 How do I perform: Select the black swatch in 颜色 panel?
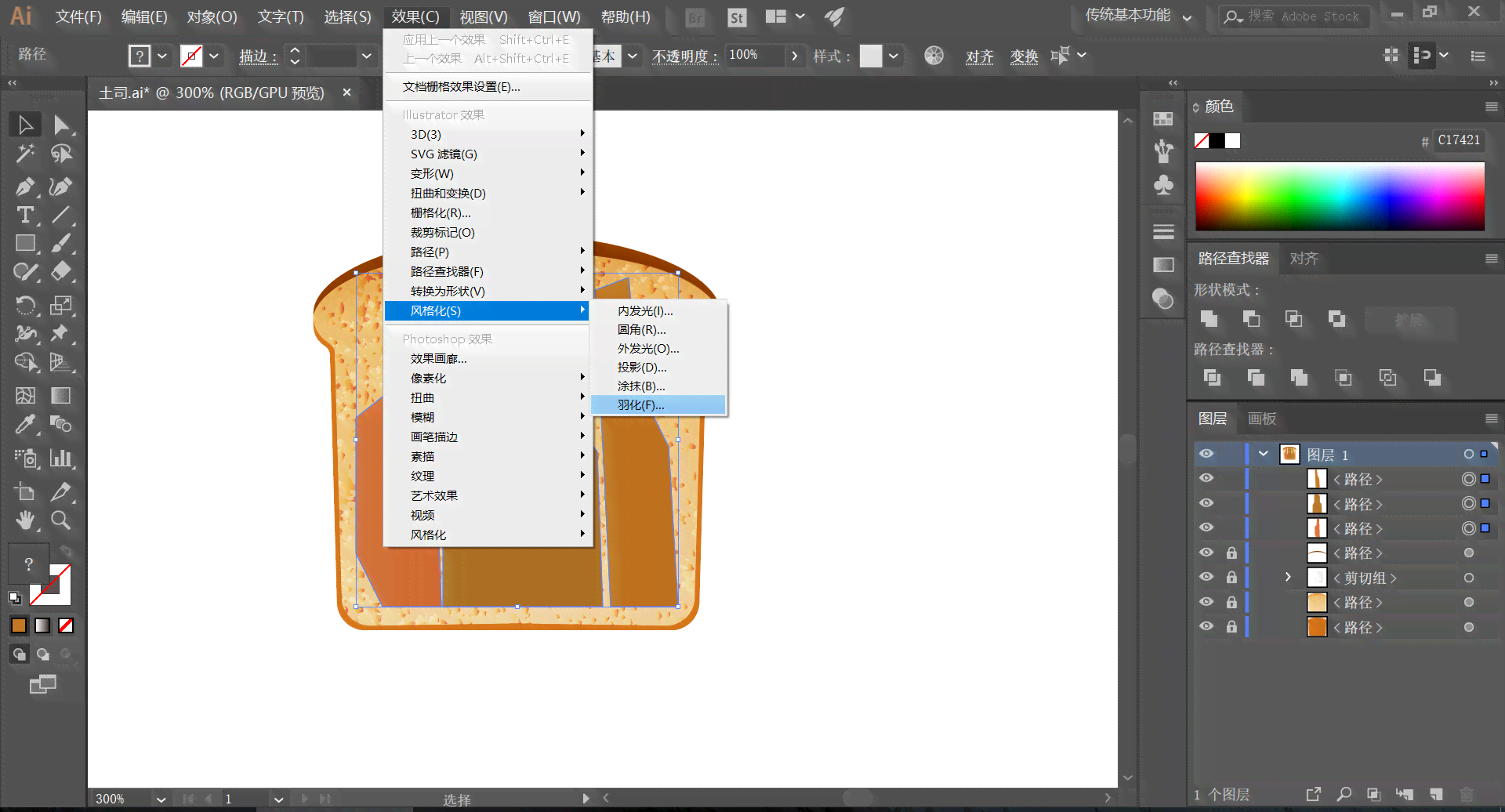[1217, 140]
